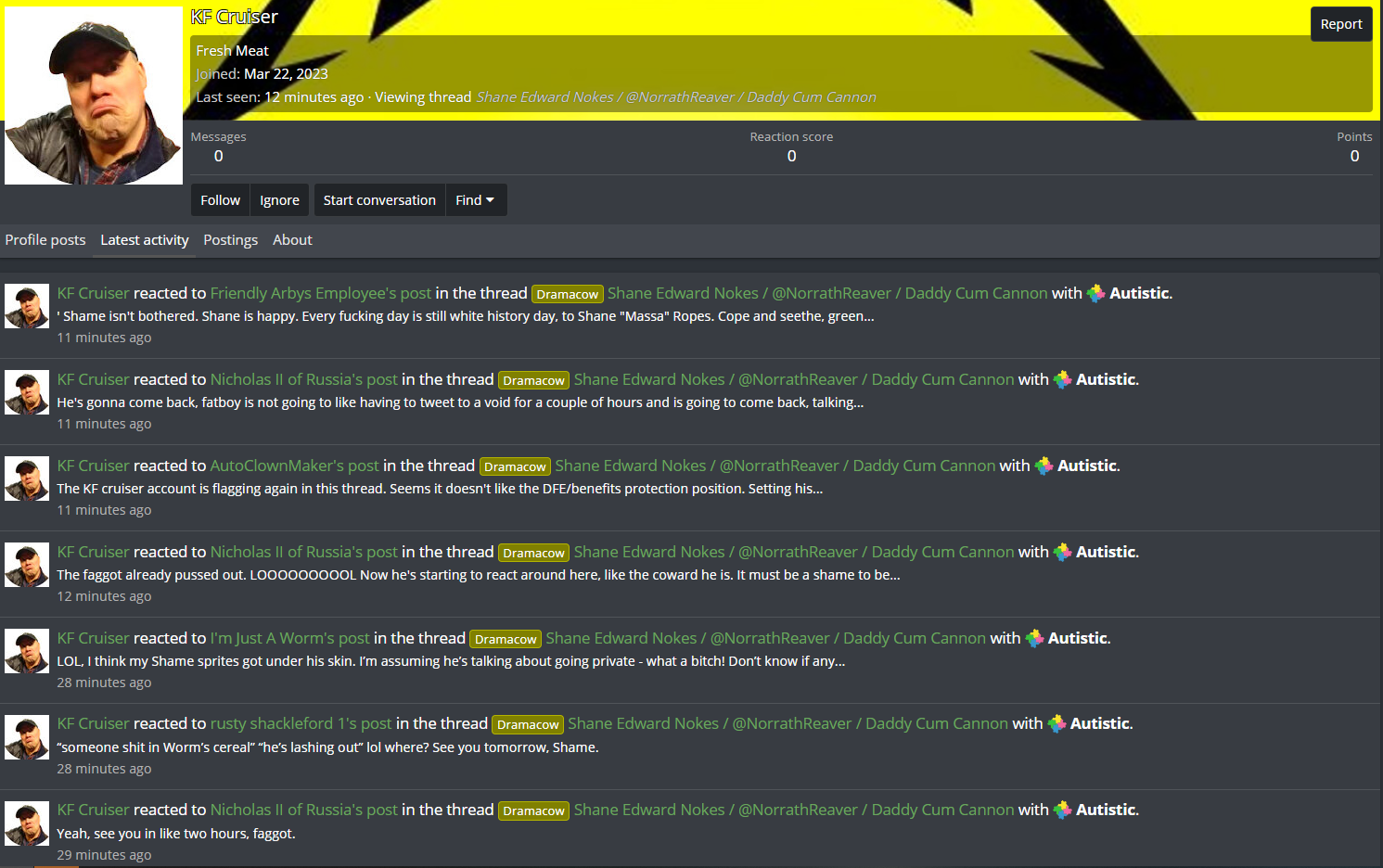Follow the KF Cruiser user
This screenshot has height=868, width=1383.
220,200
